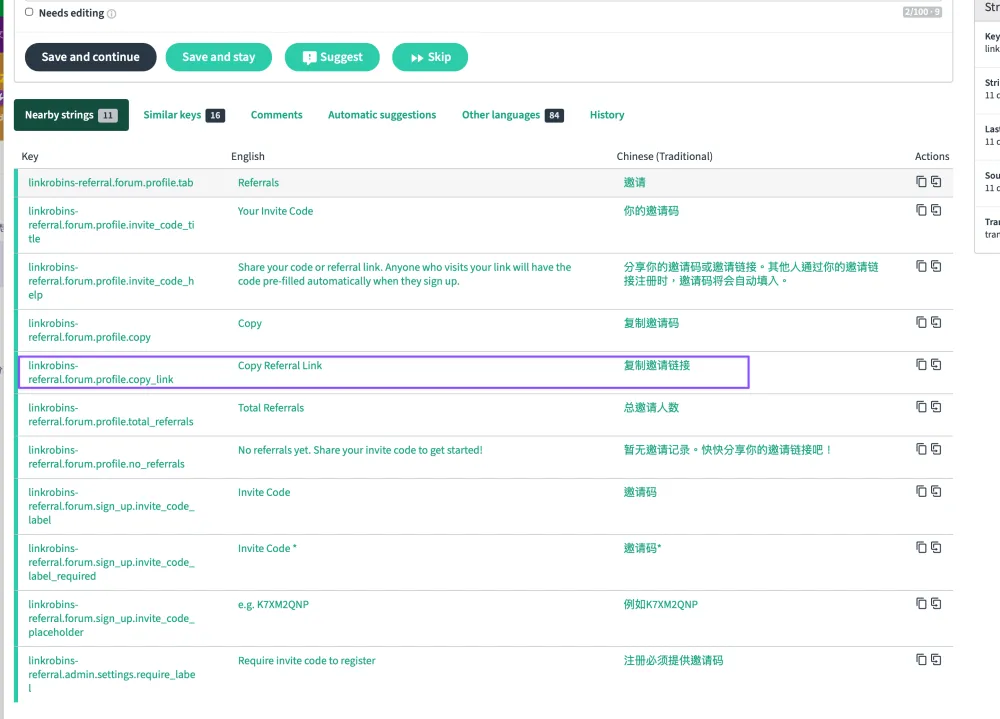Copy icon in the profile.copy row

pyautogui.click(x=921, y=322)
